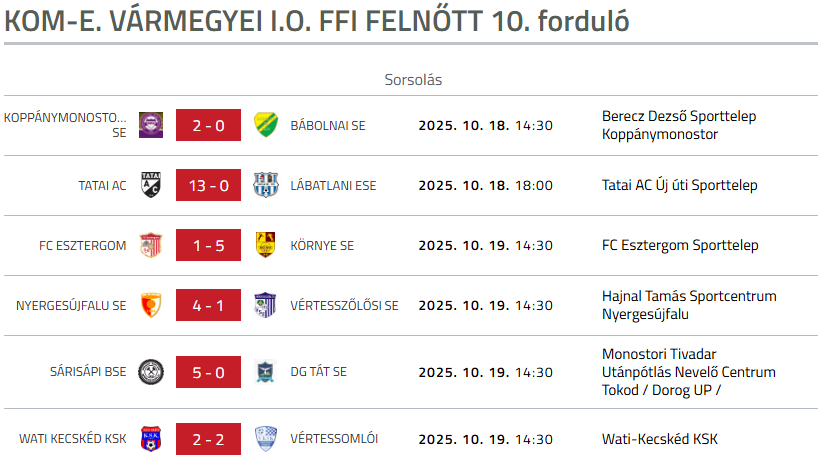Open the Tatai AC team name link
The image size is (818, 465).
pyautogui.click(x=102, y=185)
